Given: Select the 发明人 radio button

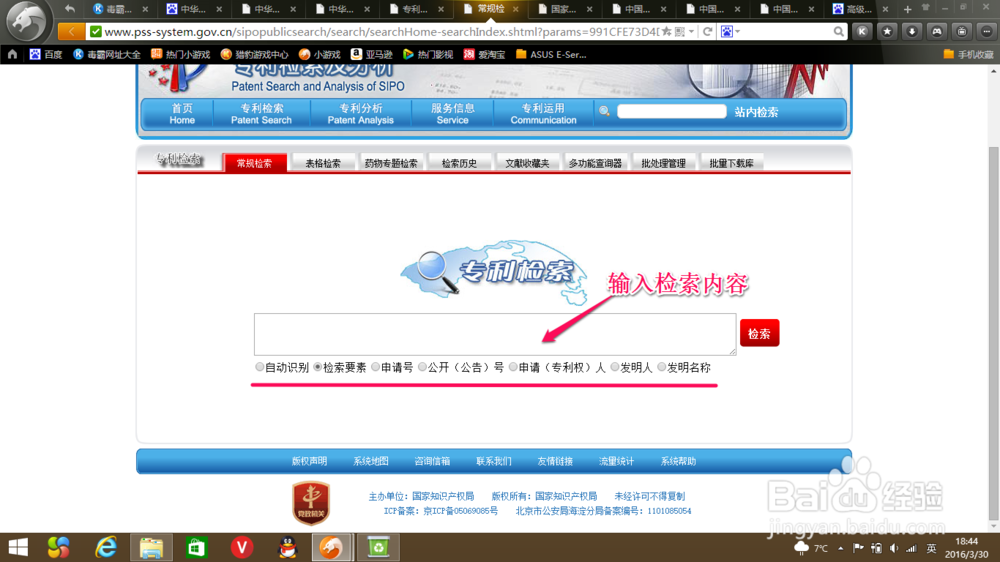Looking at the screenshot, I should pyautogui.click(x=615, y=367).
